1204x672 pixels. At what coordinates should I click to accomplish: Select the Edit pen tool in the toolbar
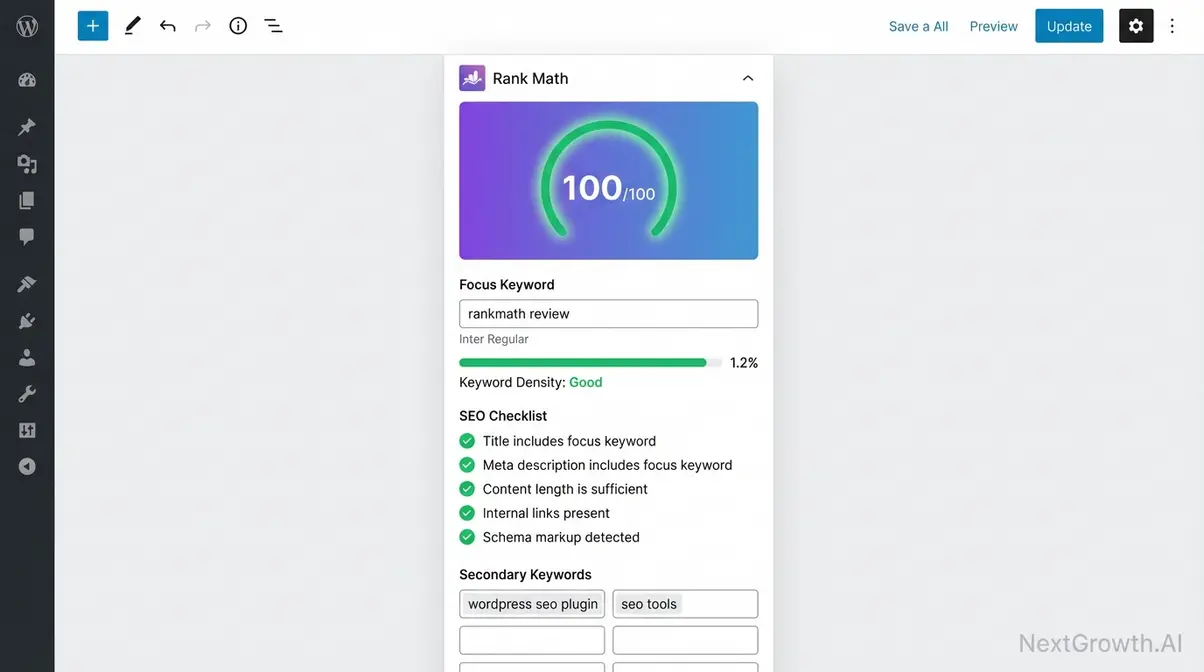132,25
